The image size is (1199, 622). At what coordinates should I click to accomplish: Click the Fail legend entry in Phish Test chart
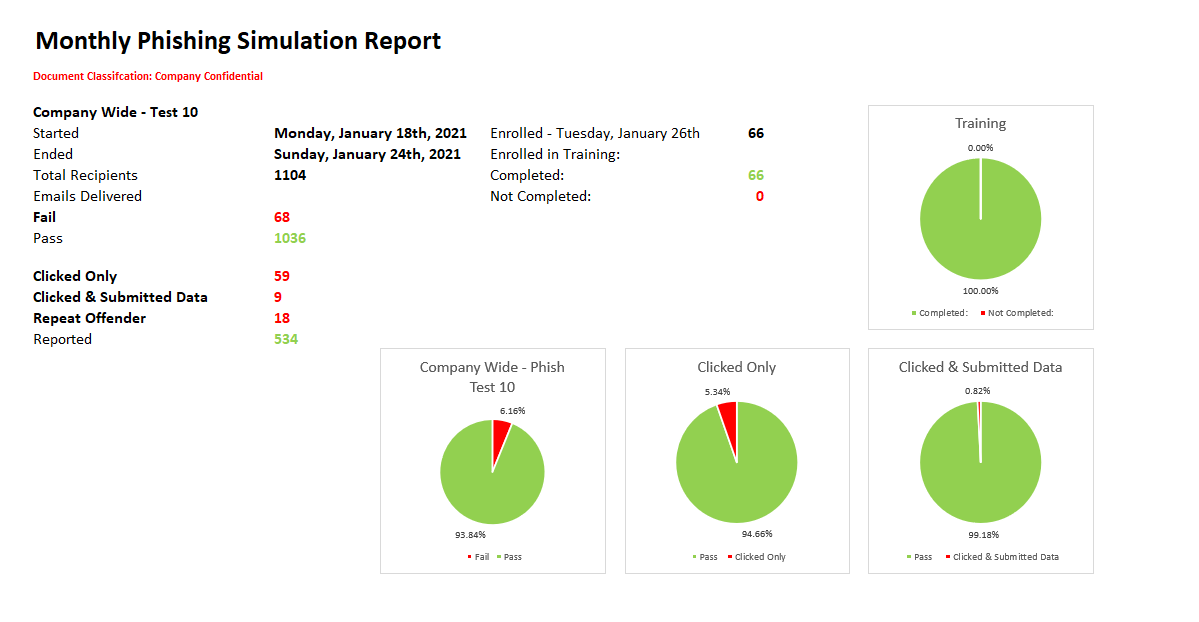point(478,557)
